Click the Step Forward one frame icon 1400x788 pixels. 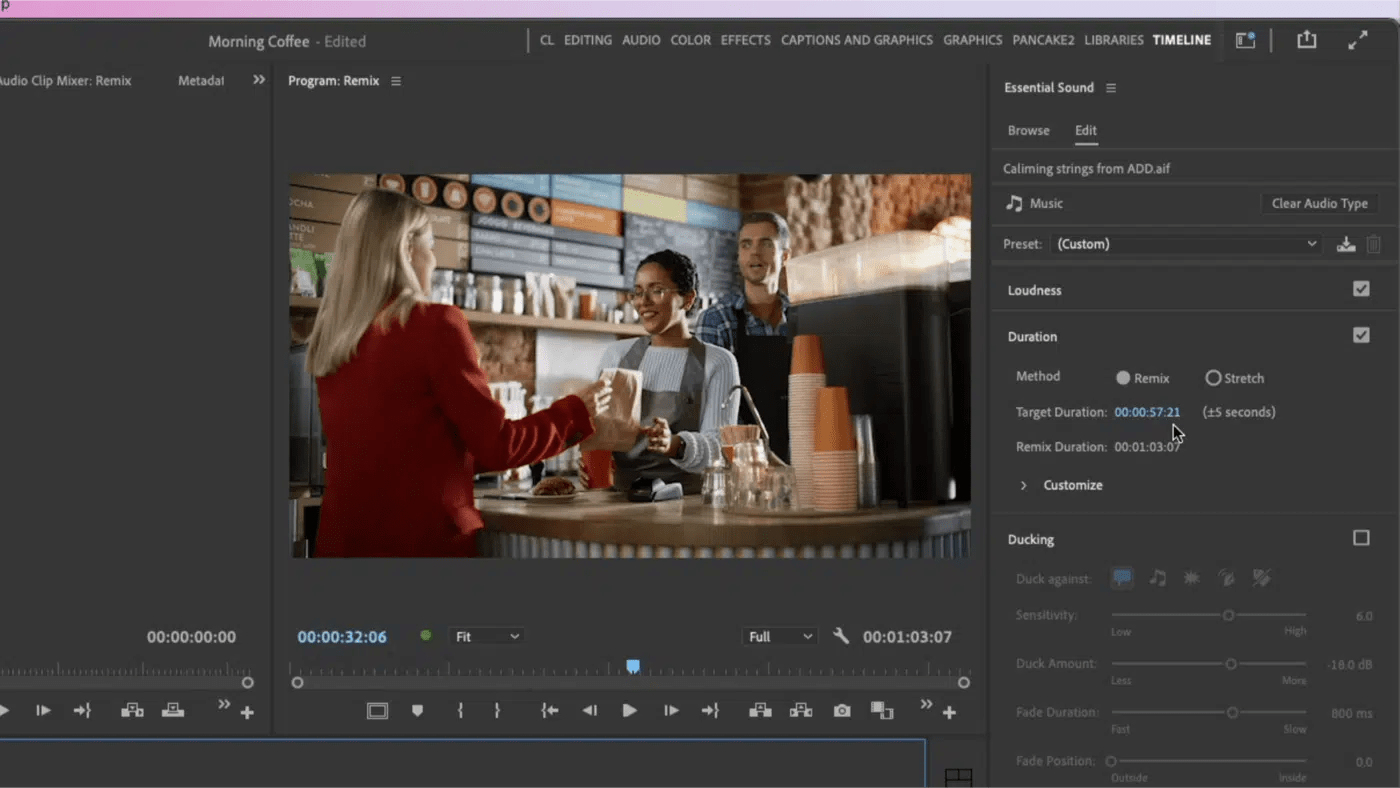671,711
